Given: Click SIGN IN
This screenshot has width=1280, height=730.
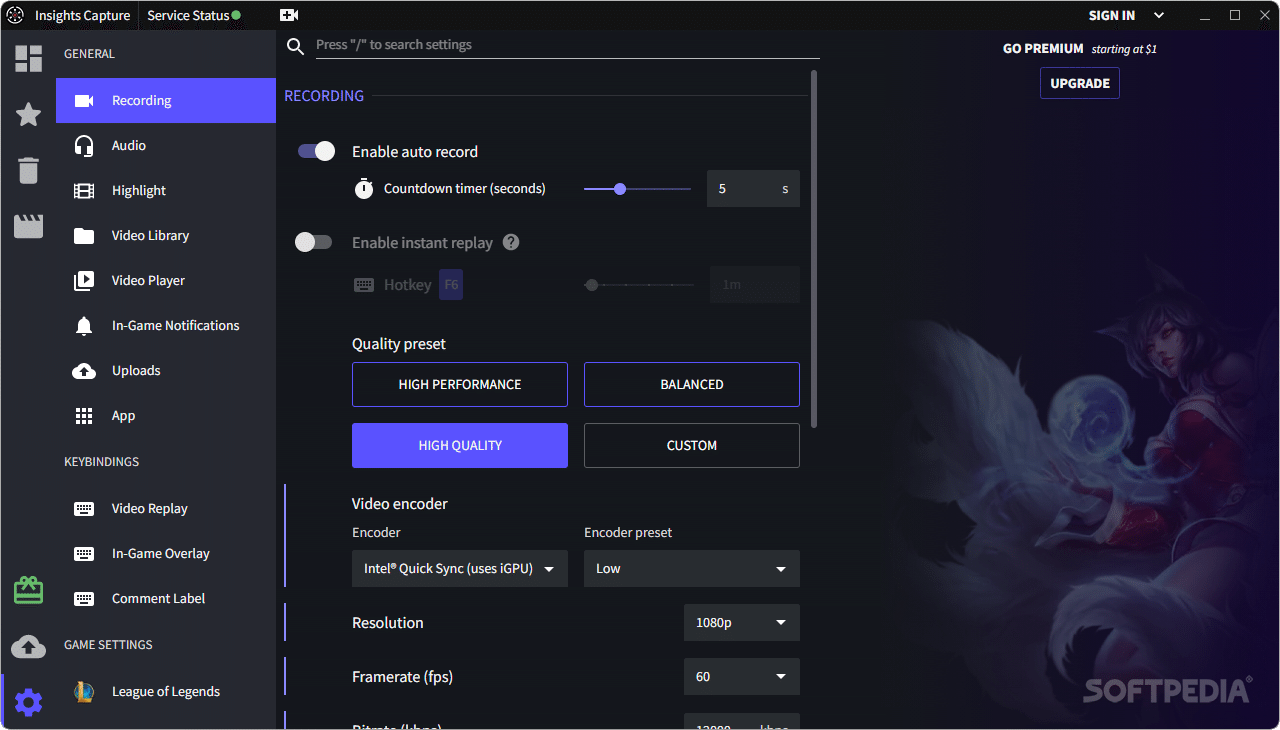Looking at the screenshot, I should click(x=1112, y=15).
